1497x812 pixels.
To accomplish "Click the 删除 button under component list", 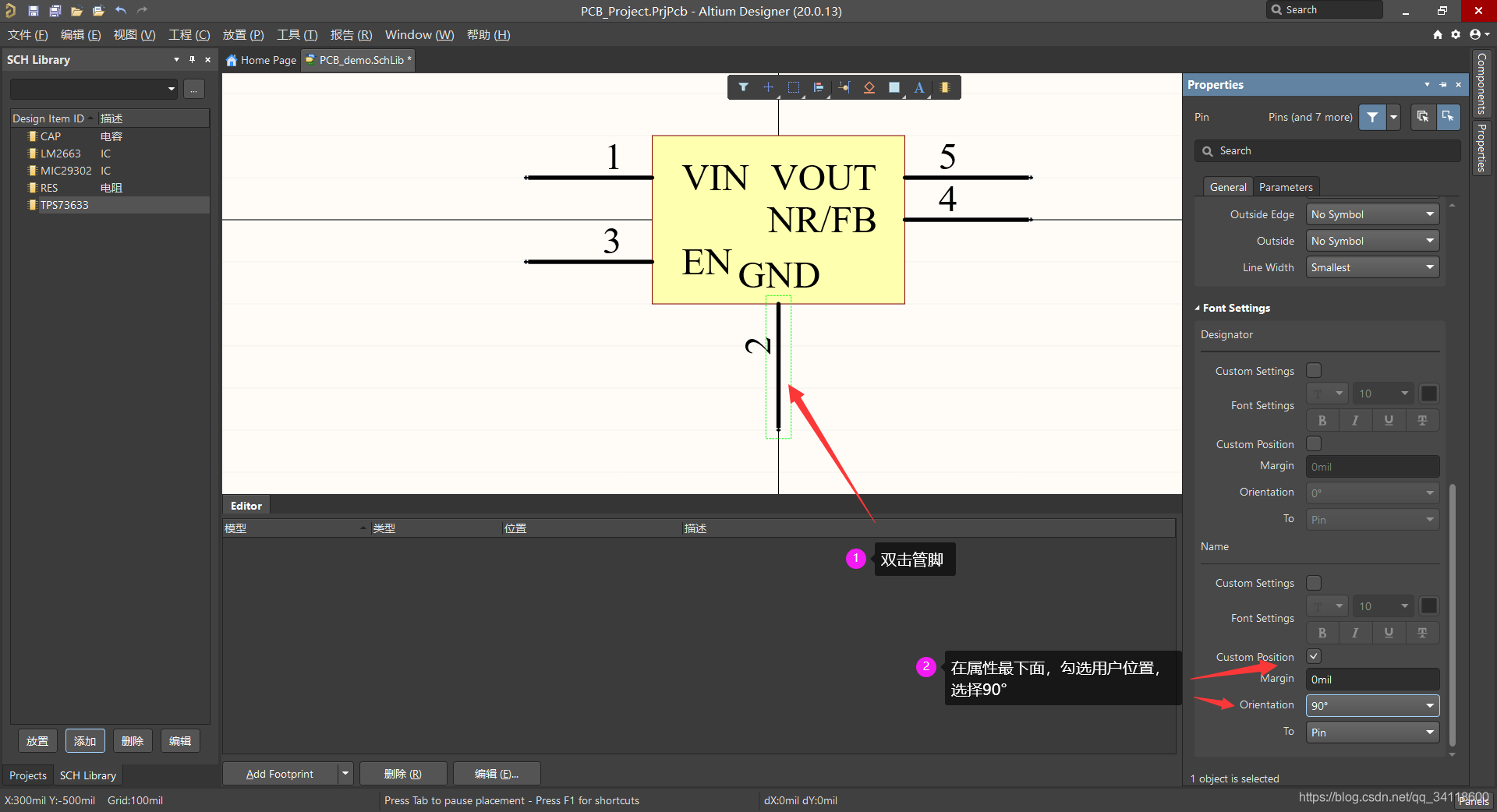I will coord(133,741).
